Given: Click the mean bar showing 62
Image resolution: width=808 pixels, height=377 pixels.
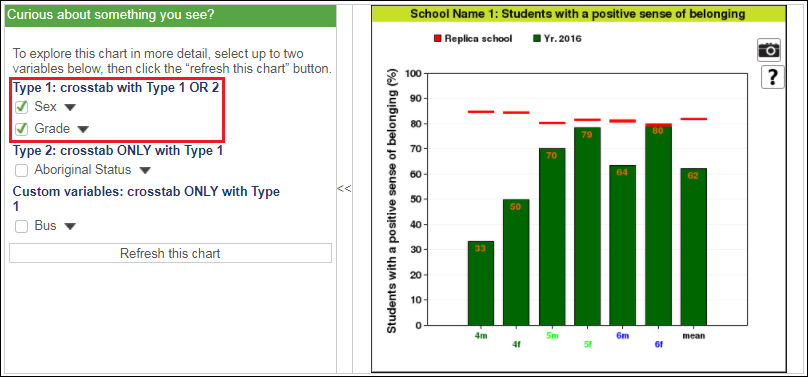Looking at the screenshot, I should [x=693, y=247].
